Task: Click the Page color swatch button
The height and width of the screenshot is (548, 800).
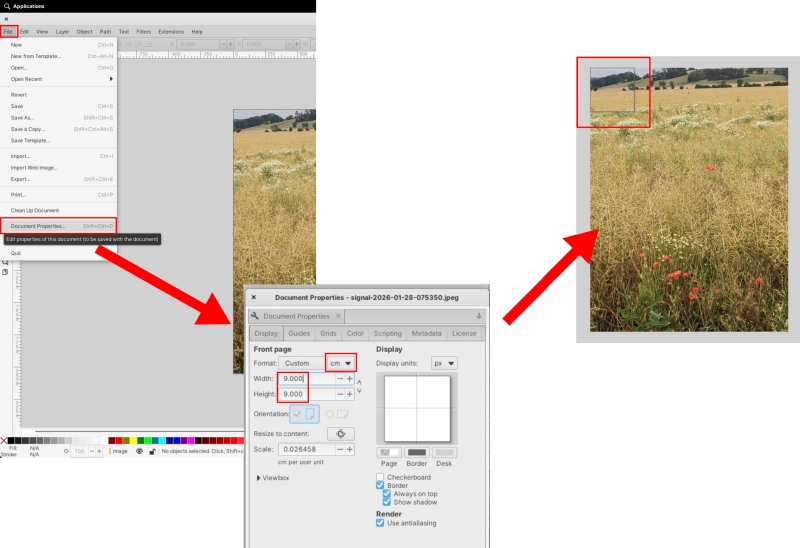Action: click(x=389, y=453)
